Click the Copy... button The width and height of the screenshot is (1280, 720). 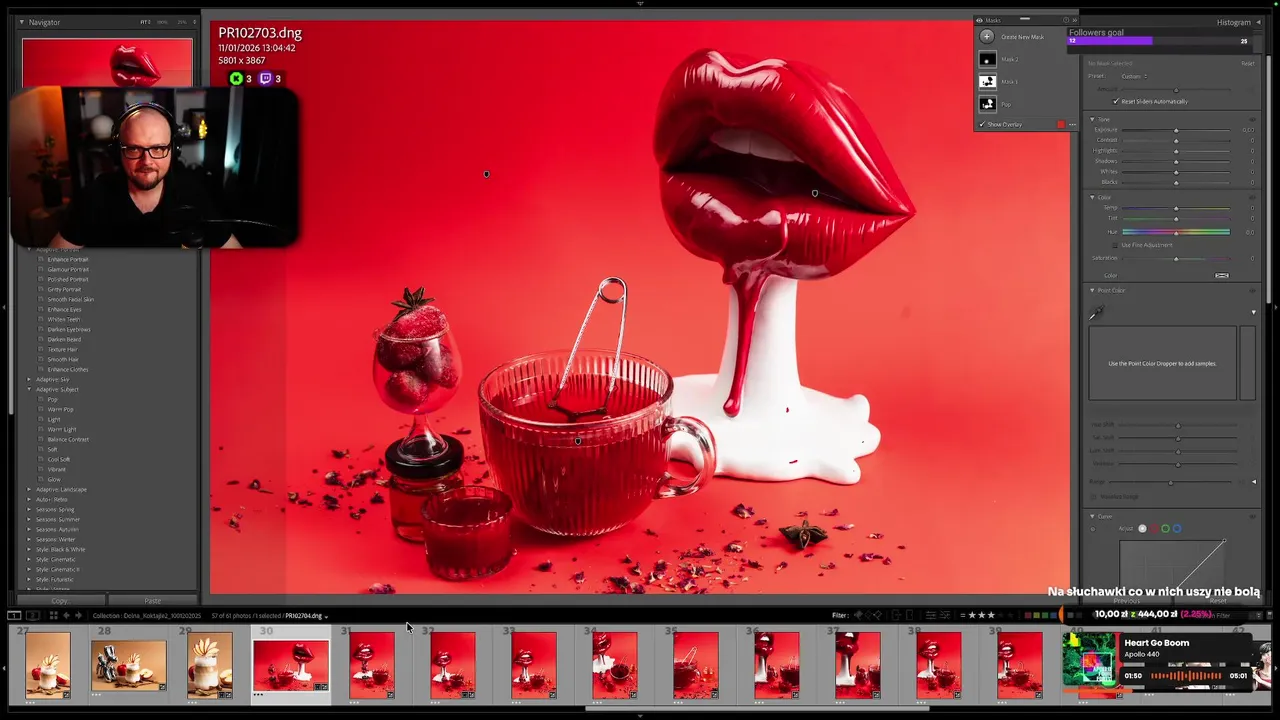60,601
